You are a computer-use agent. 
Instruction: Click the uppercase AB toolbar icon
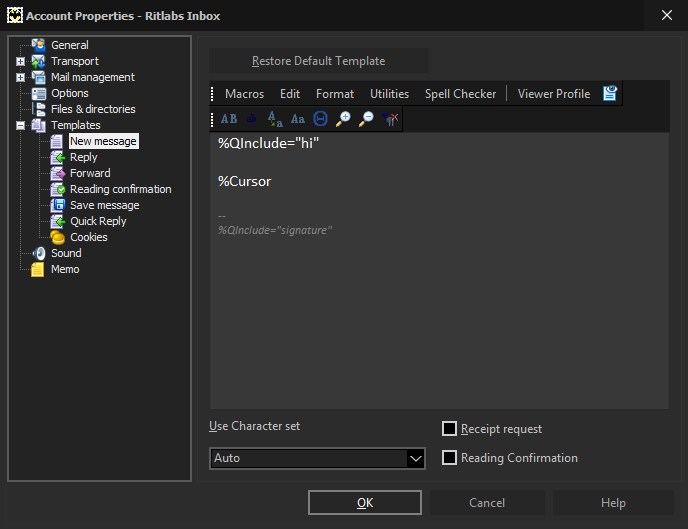click(229, 119)
